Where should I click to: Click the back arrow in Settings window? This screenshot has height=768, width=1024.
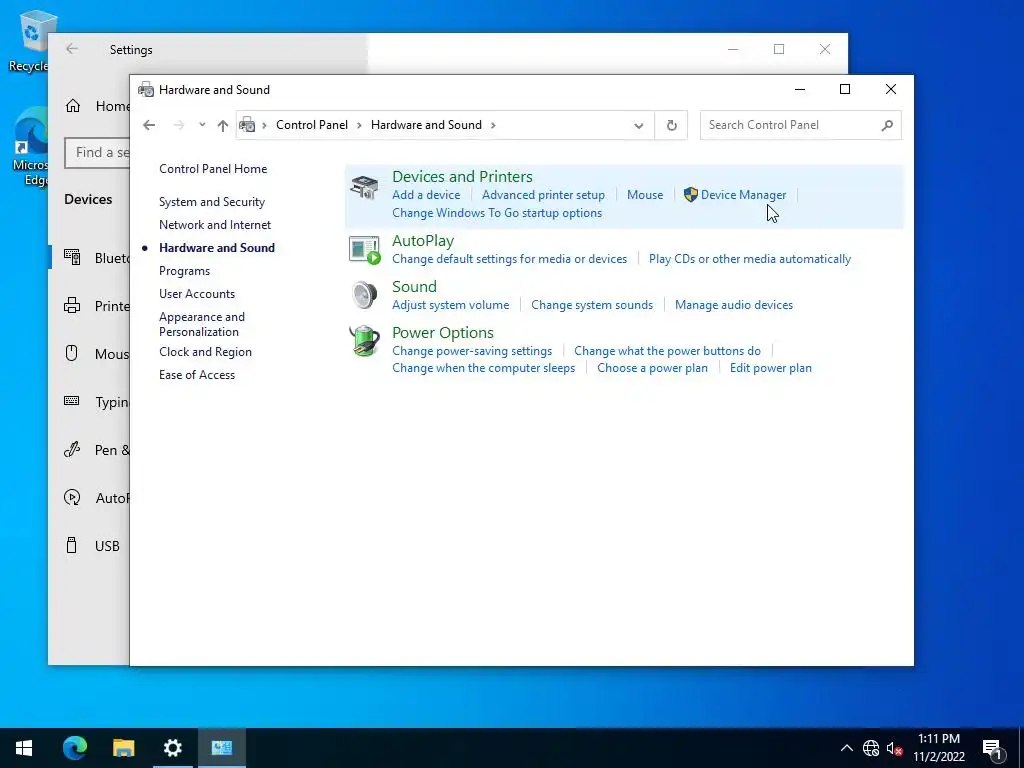click(x=72, y=49)
